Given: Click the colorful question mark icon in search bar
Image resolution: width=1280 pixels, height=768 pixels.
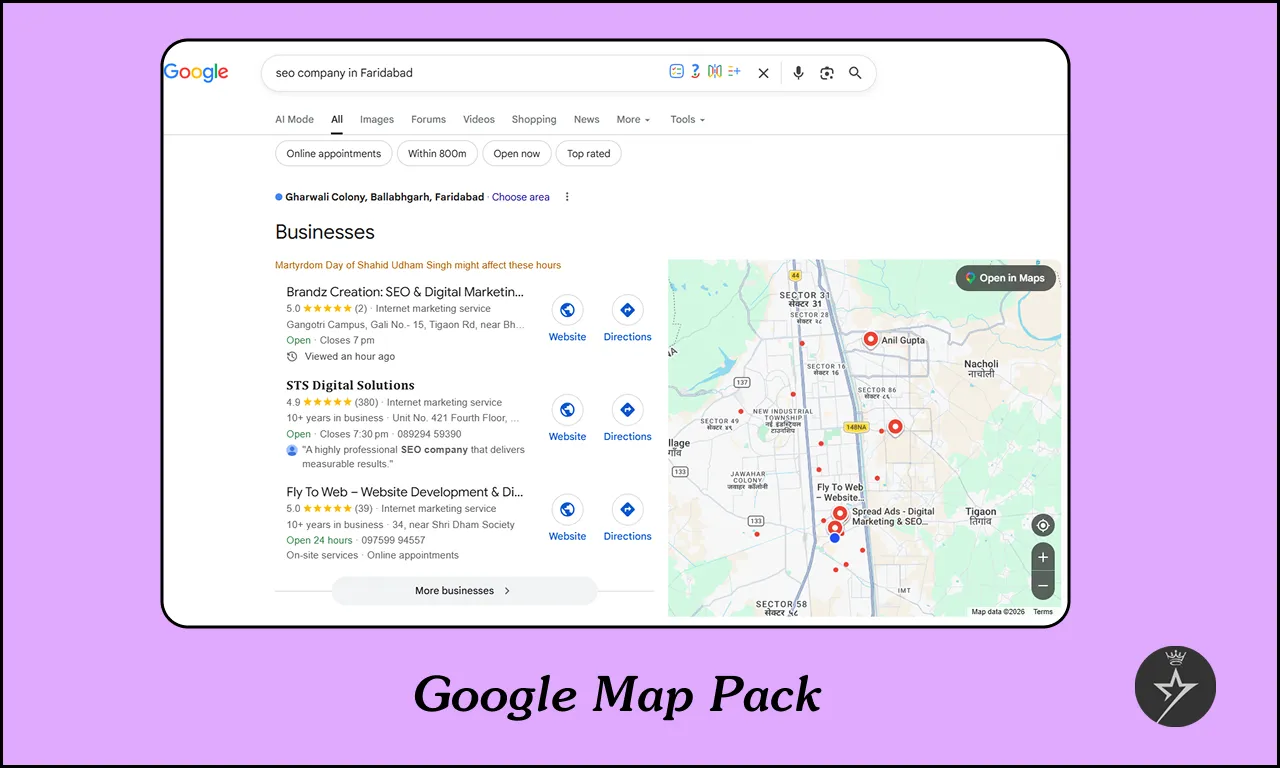Looking at the screenshot, I should pos(696,71).
